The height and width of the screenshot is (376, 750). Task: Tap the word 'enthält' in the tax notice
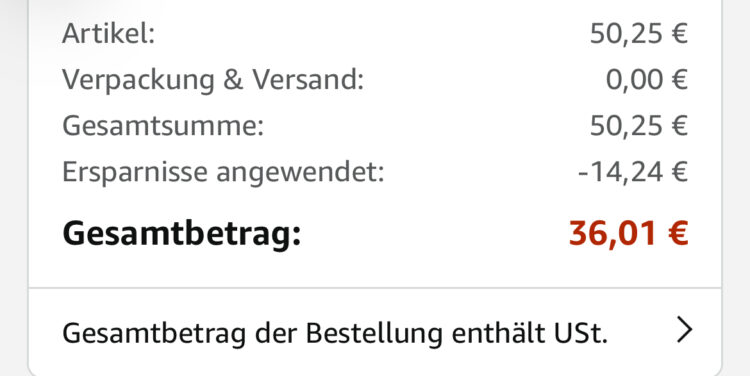coord(496,332)
